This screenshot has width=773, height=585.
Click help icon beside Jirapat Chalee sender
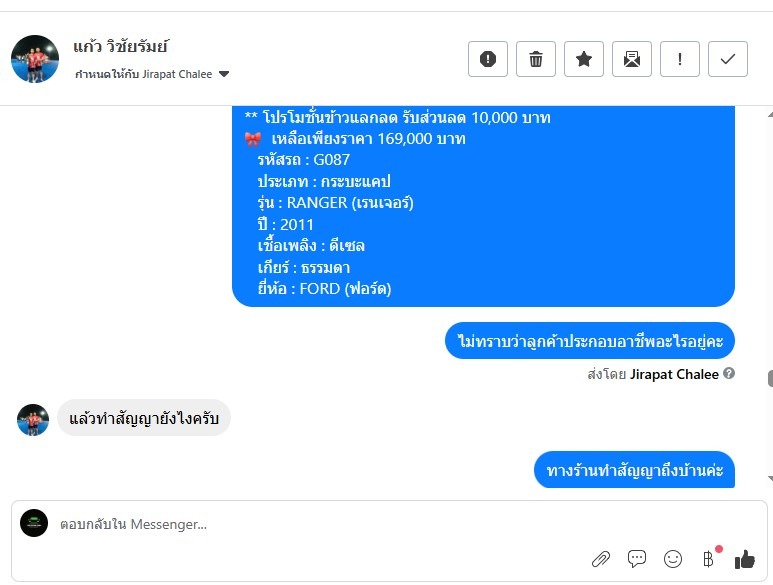click(x=729, y=373)
